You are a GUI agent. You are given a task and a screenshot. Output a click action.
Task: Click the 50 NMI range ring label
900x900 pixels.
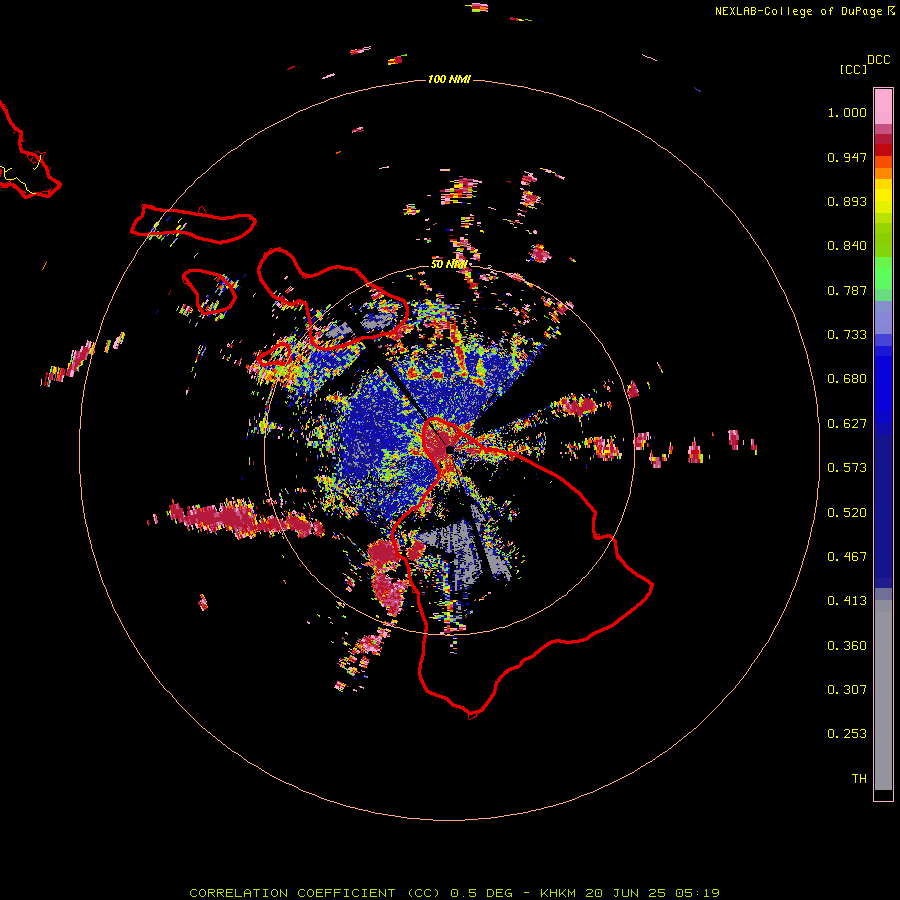coord(449,264)
